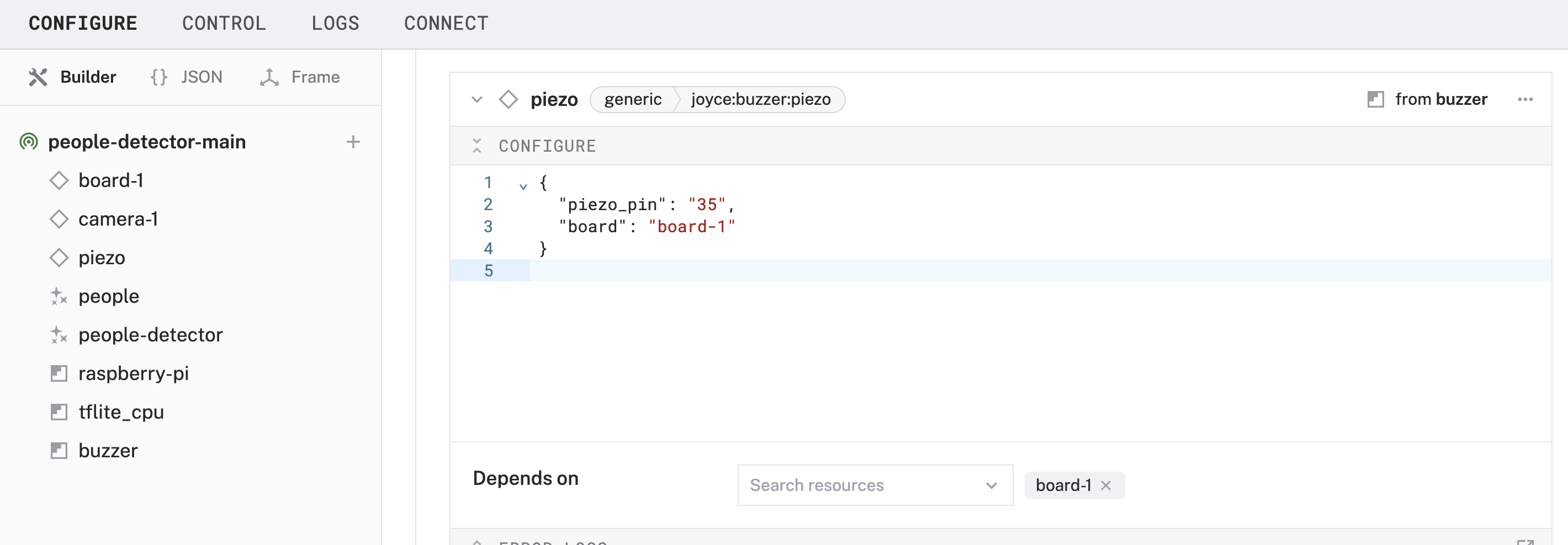Collapse the CONFIGURE section
This screenshot has height=545, width=1568.
[x=477, y=146]
